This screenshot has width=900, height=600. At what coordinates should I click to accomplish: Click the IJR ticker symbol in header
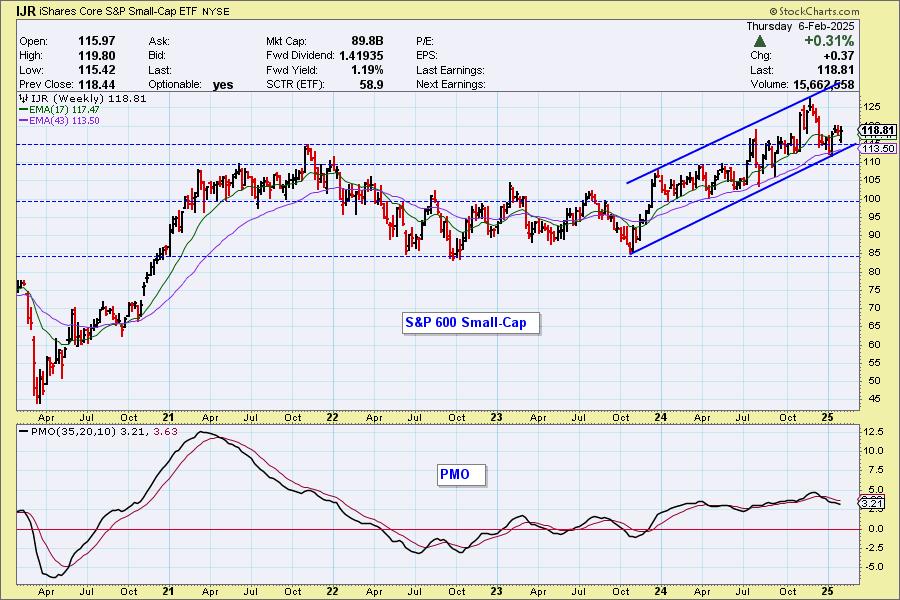(x=26, y=11)
